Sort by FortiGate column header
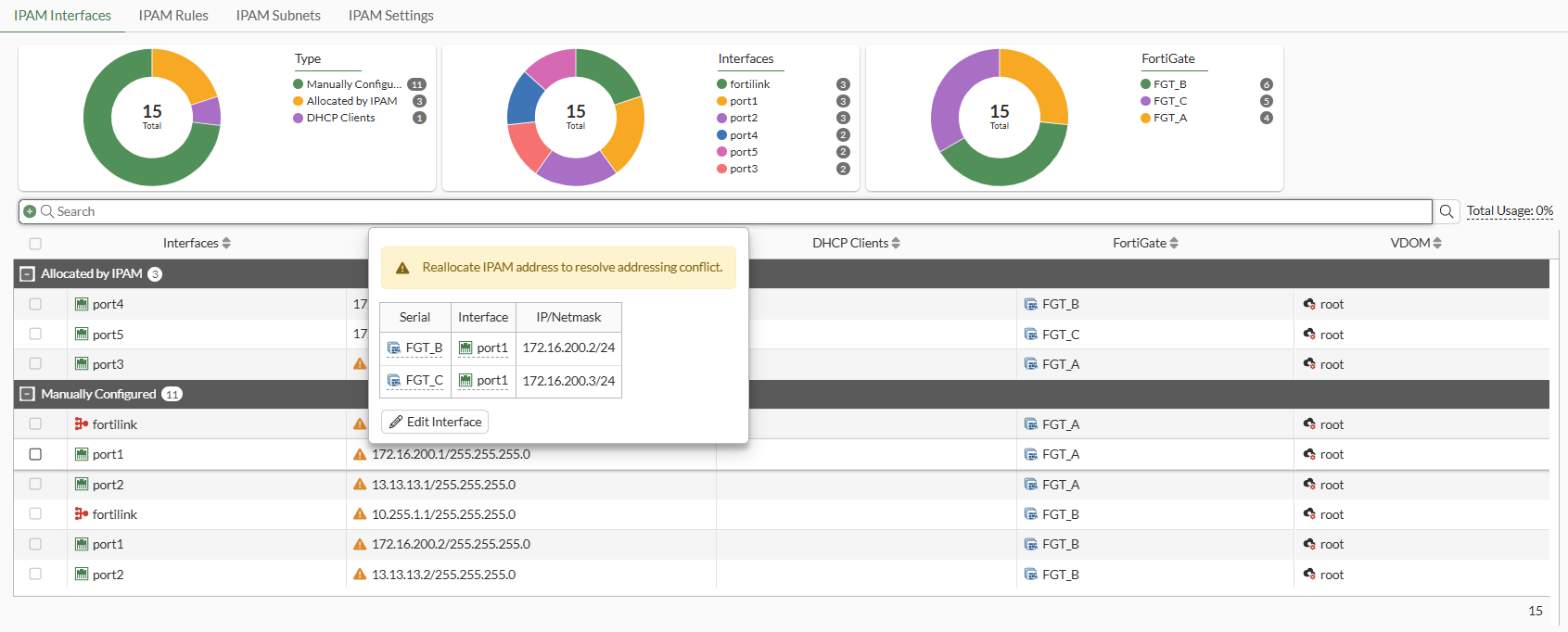Screen dimensions: 1568x632 tap(1144, 243)
